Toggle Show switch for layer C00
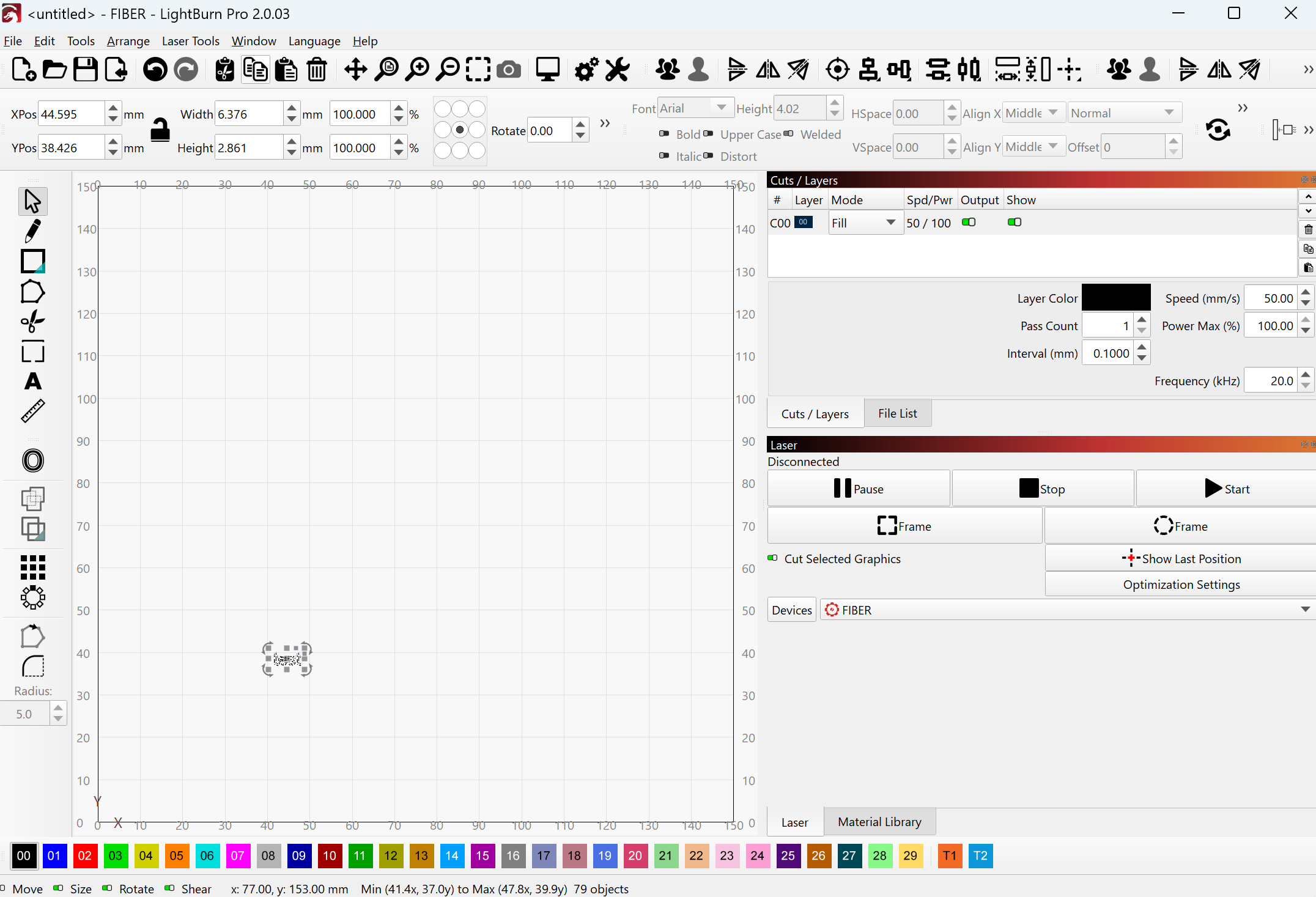Viewport: 1316px width, 897px height. (1015, 222)
